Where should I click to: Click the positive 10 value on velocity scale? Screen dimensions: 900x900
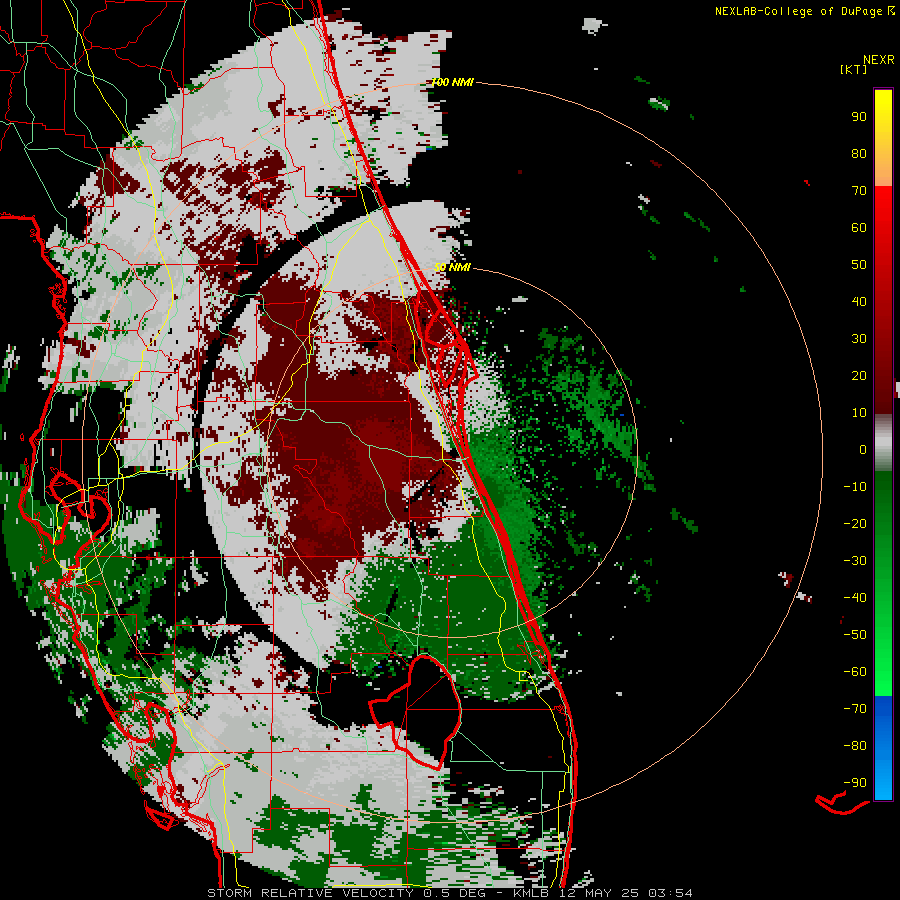tap(859, 413)
